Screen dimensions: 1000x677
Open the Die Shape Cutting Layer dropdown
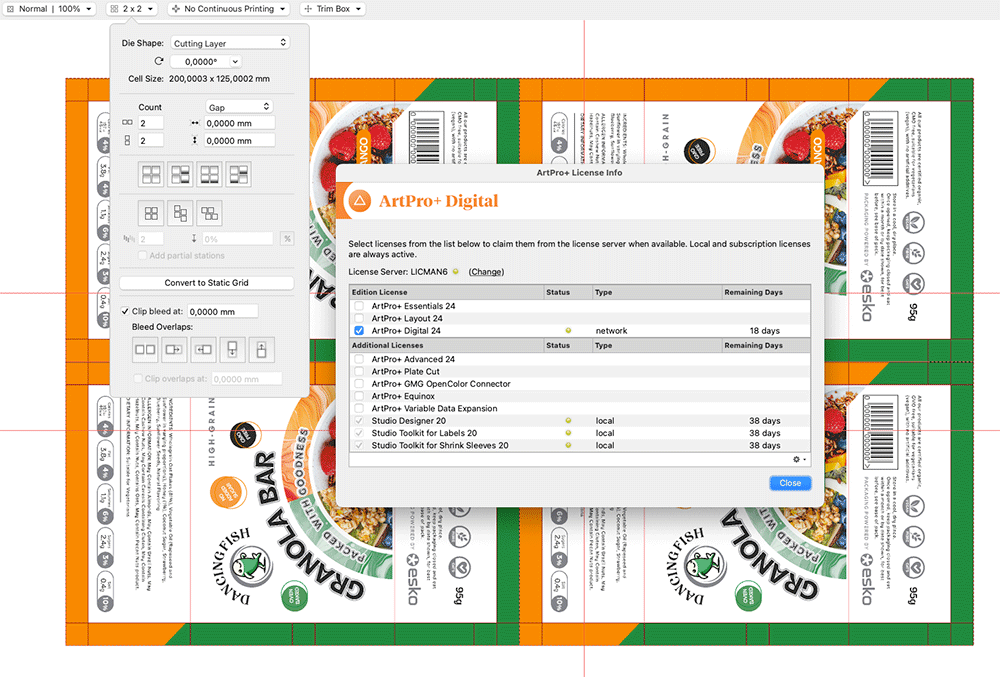tap(230, 43)
